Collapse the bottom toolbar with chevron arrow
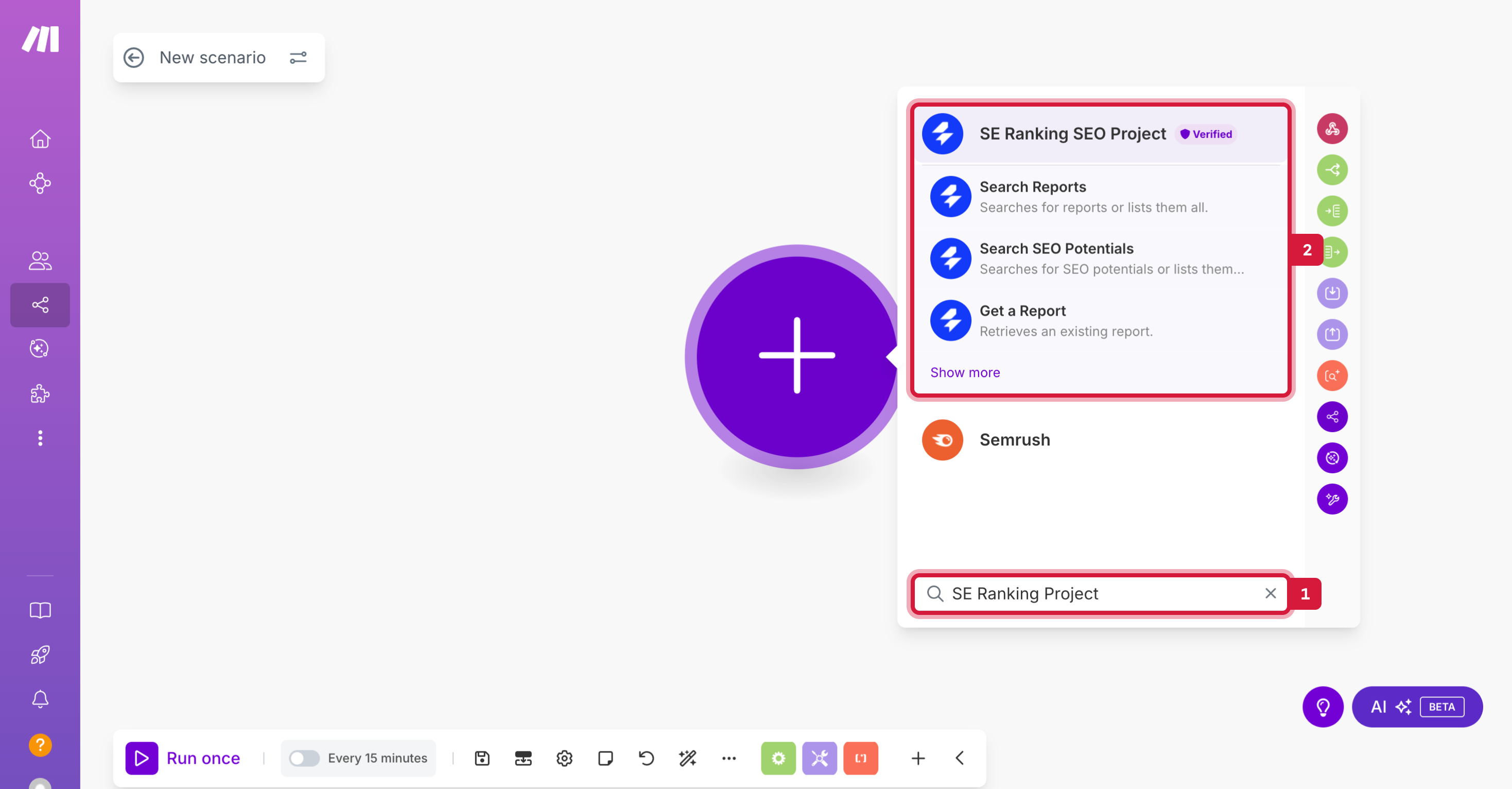Viewport: 1512px width, 789px height. [960, 758]
